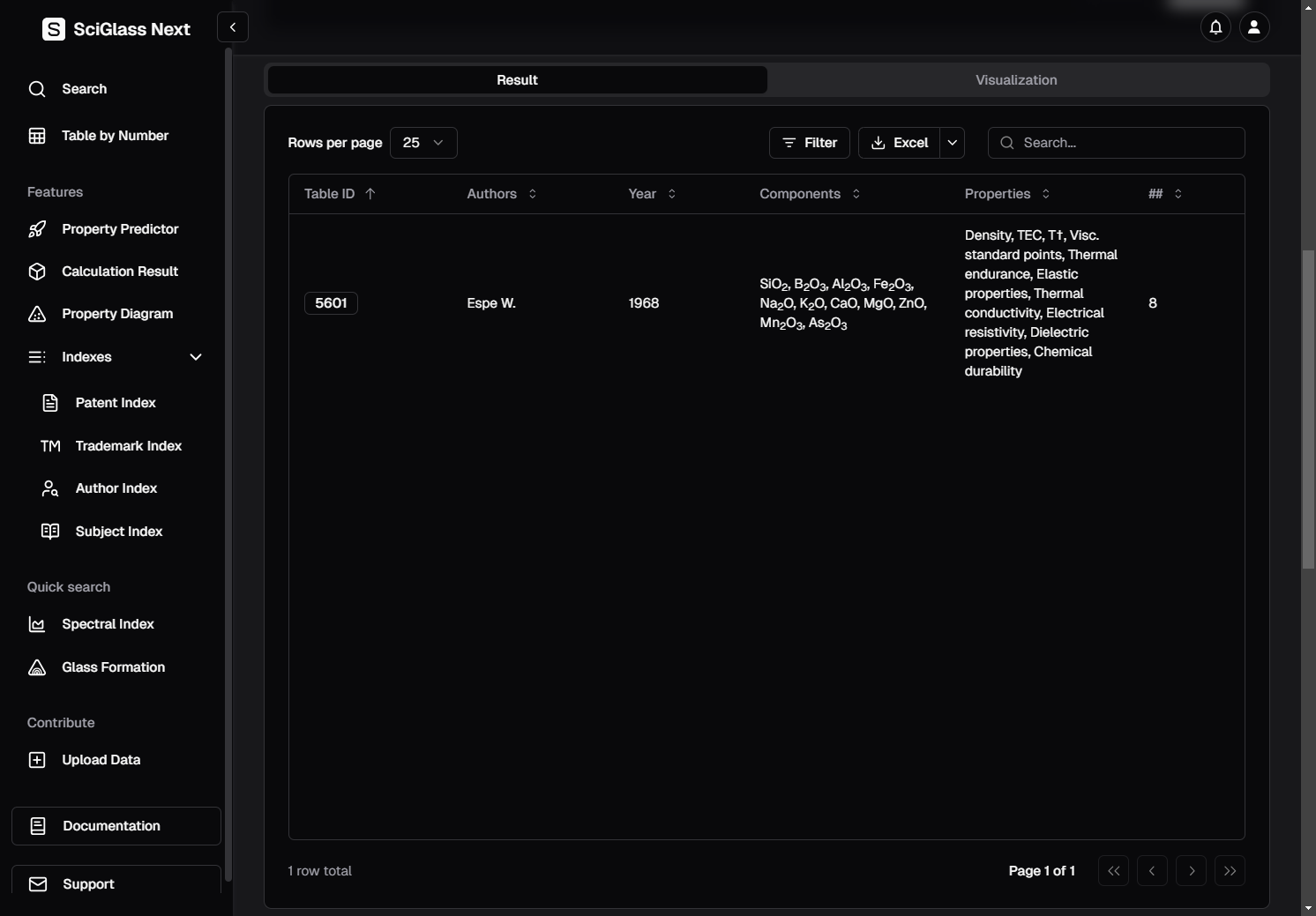Switch to the Visualization tab
This screenshot has width=1316, height=916.
(1016, 80)
